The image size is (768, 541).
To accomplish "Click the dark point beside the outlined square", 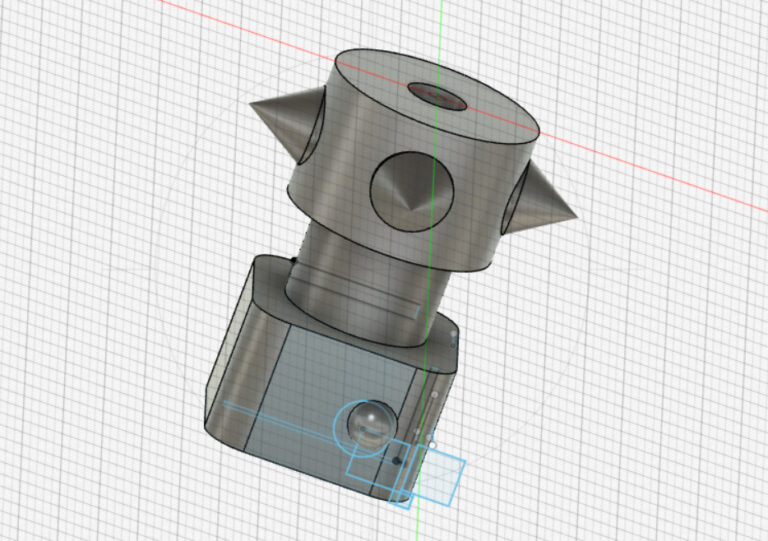I will 398,461.
